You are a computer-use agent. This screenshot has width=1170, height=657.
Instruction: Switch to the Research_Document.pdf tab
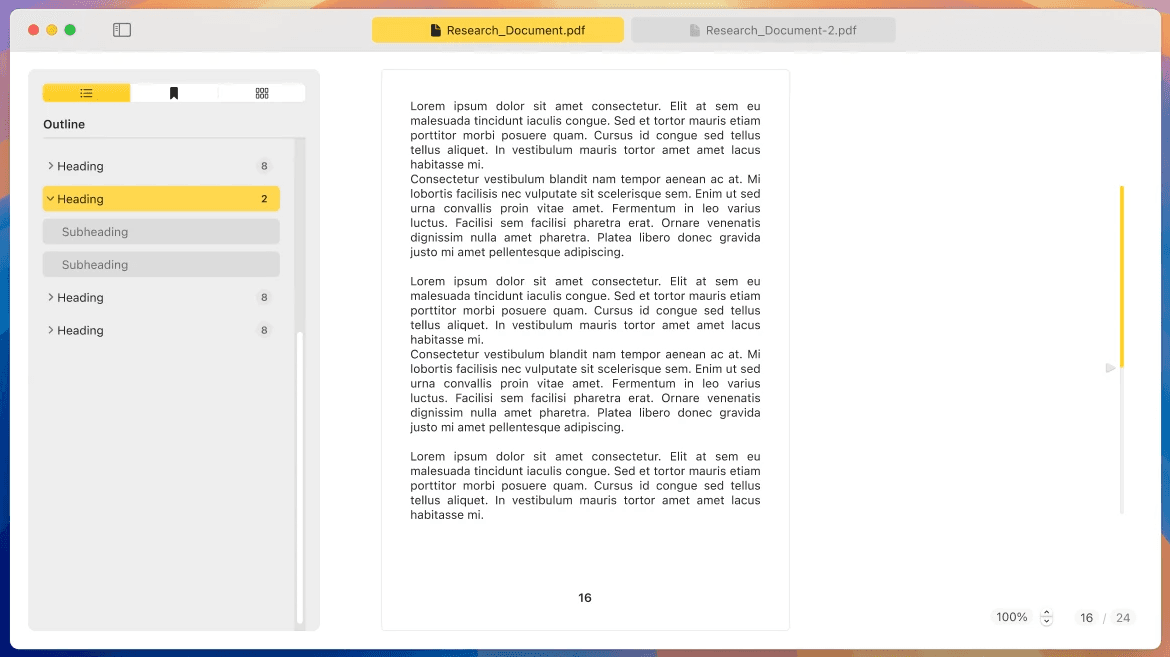click(x=498, y=30)
